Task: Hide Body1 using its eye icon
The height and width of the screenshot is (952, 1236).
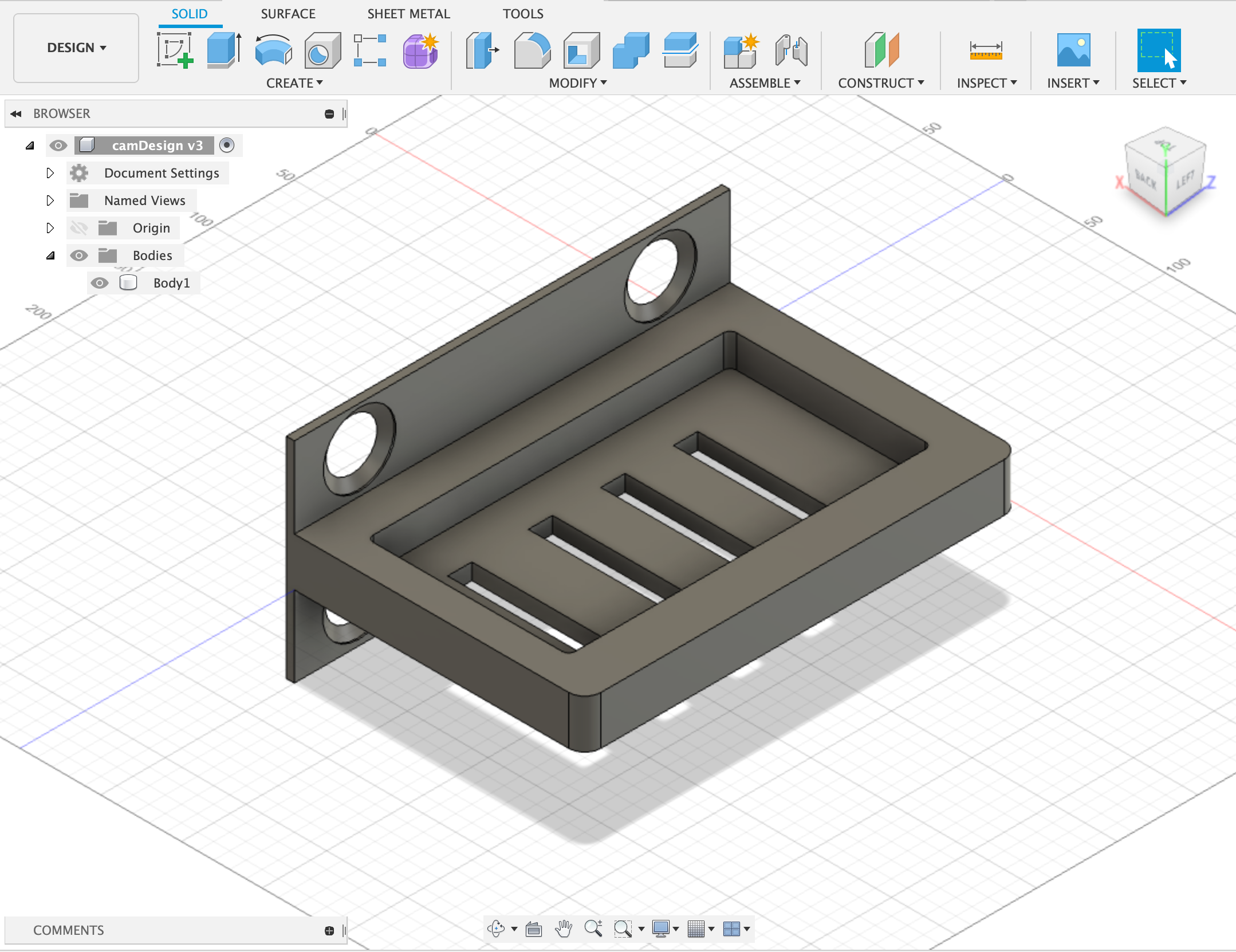Action: click(x=100, y=283)
